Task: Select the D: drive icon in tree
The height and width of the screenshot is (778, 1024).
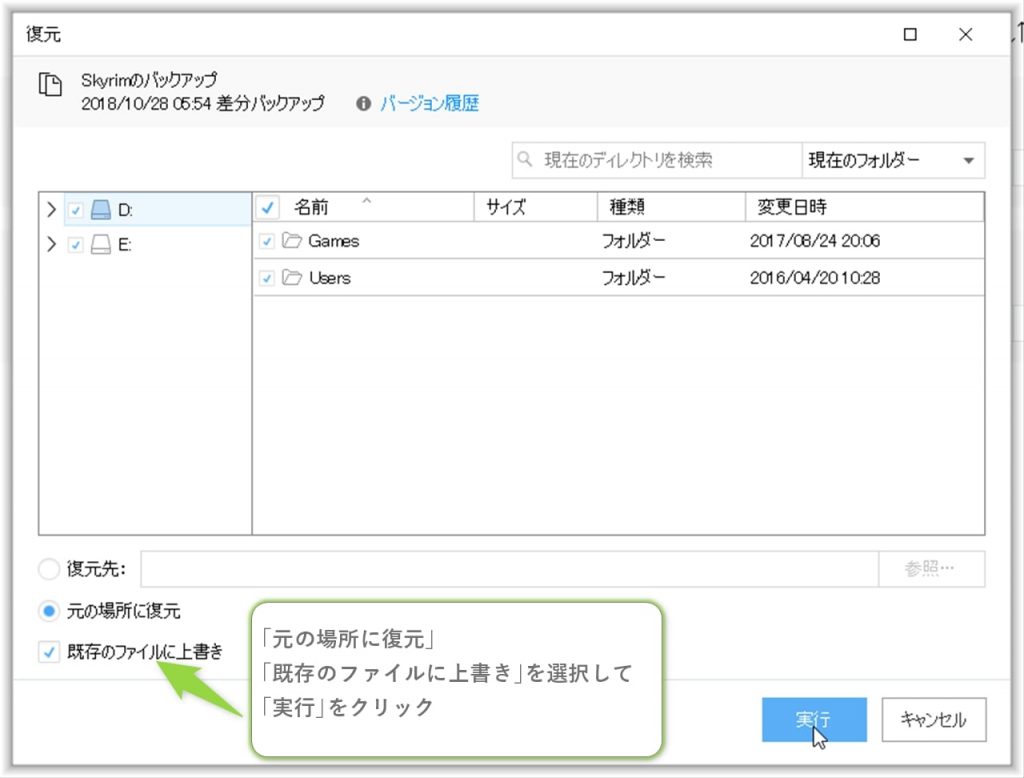Action: click(x=100, y=210)
